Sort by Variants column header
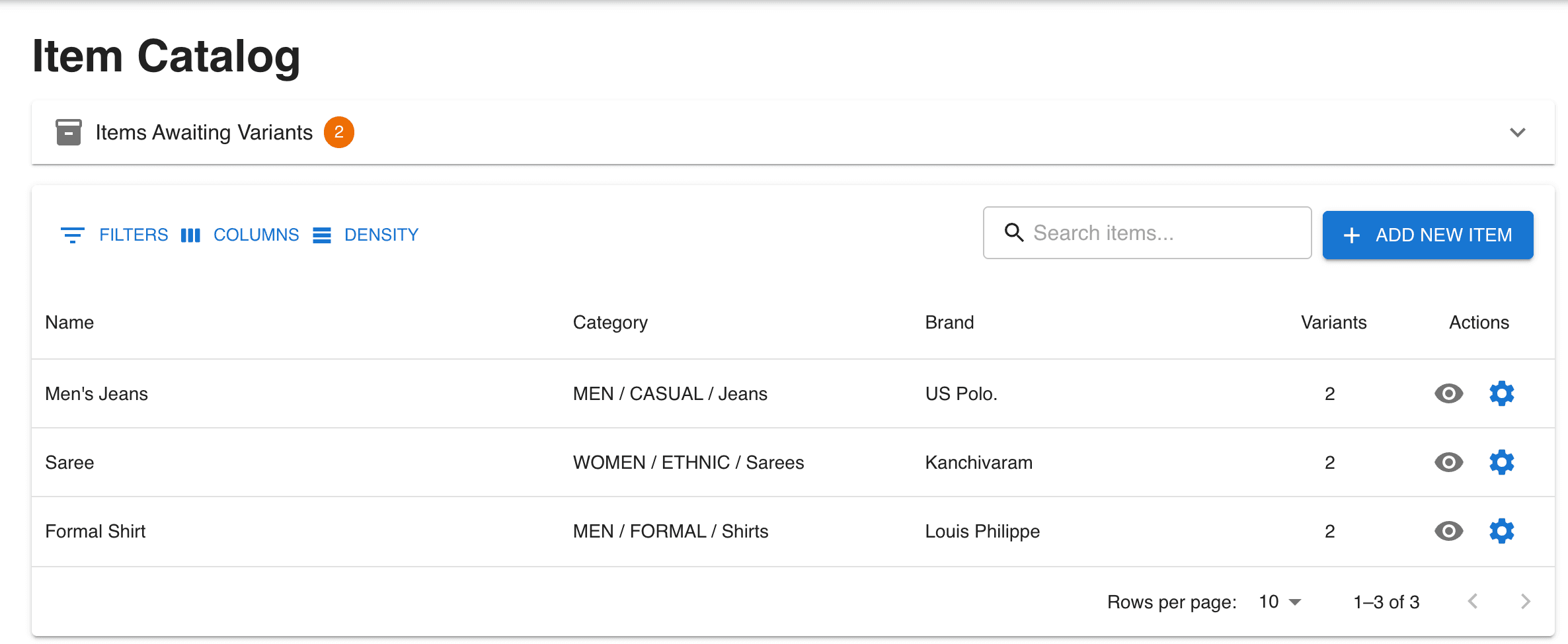The height and width of the screenshot is (644, 1568). point(1333,322)
